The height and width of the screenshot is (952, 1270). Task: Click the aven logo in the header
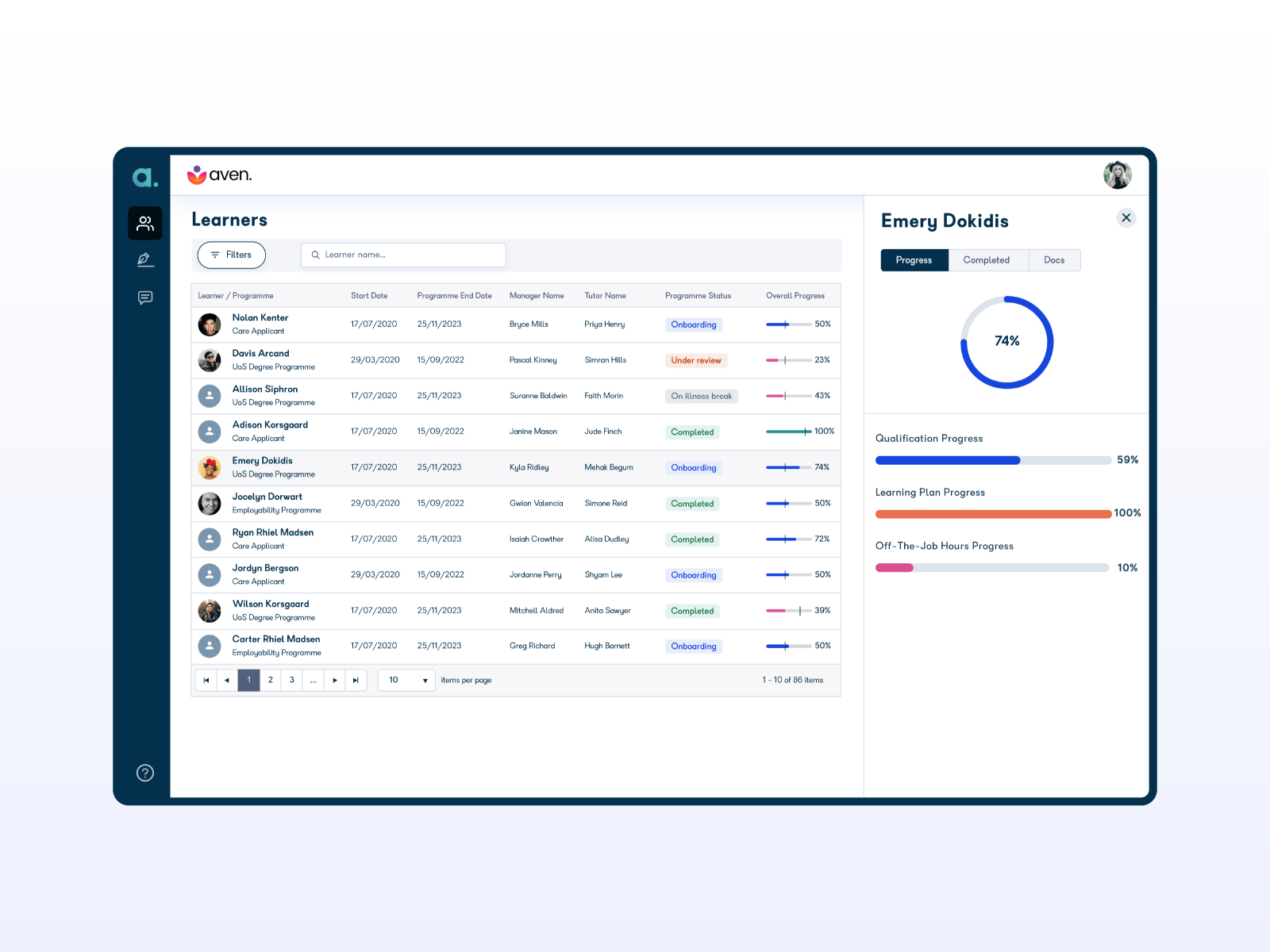(220, 175)
